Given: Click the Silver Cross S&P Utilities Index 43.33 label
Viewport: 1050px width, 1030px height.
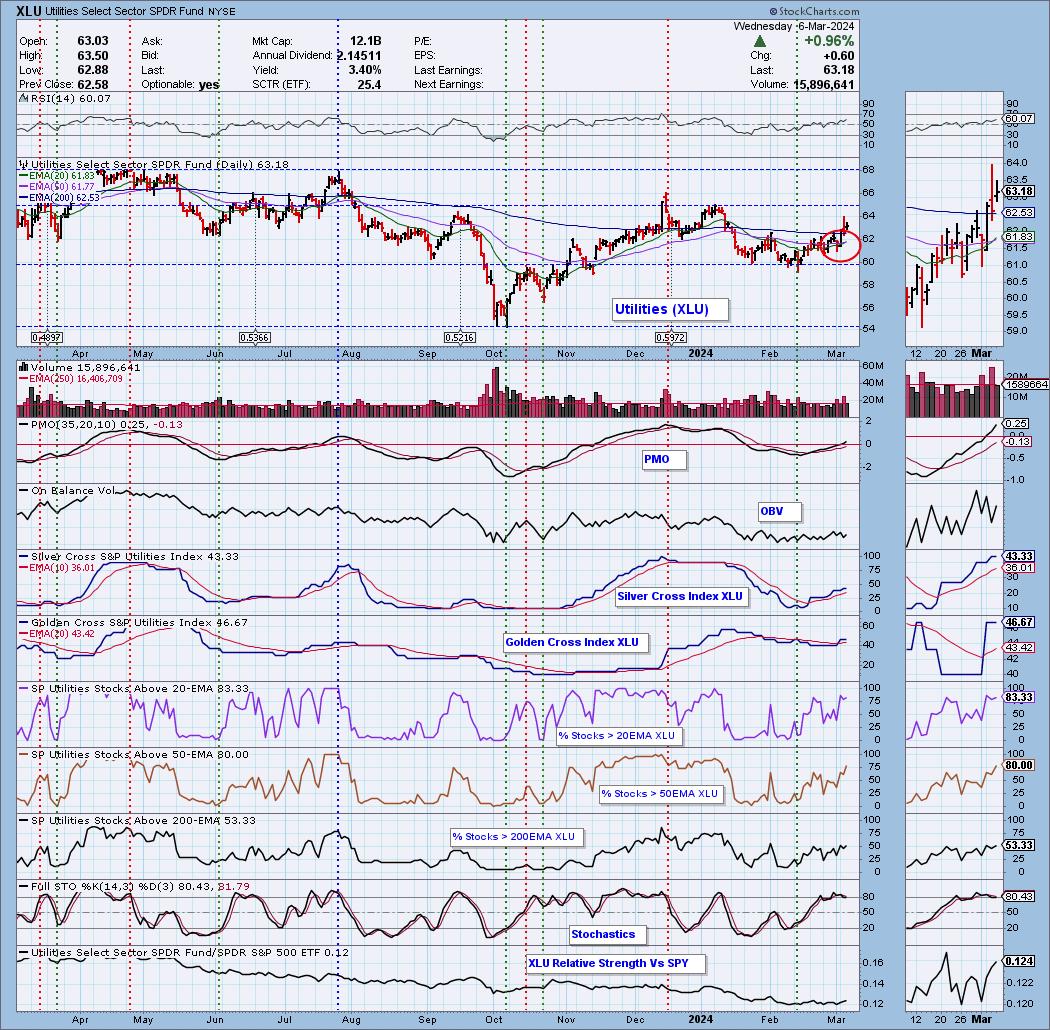Looking at the screenshot, I should pos(129,557).
